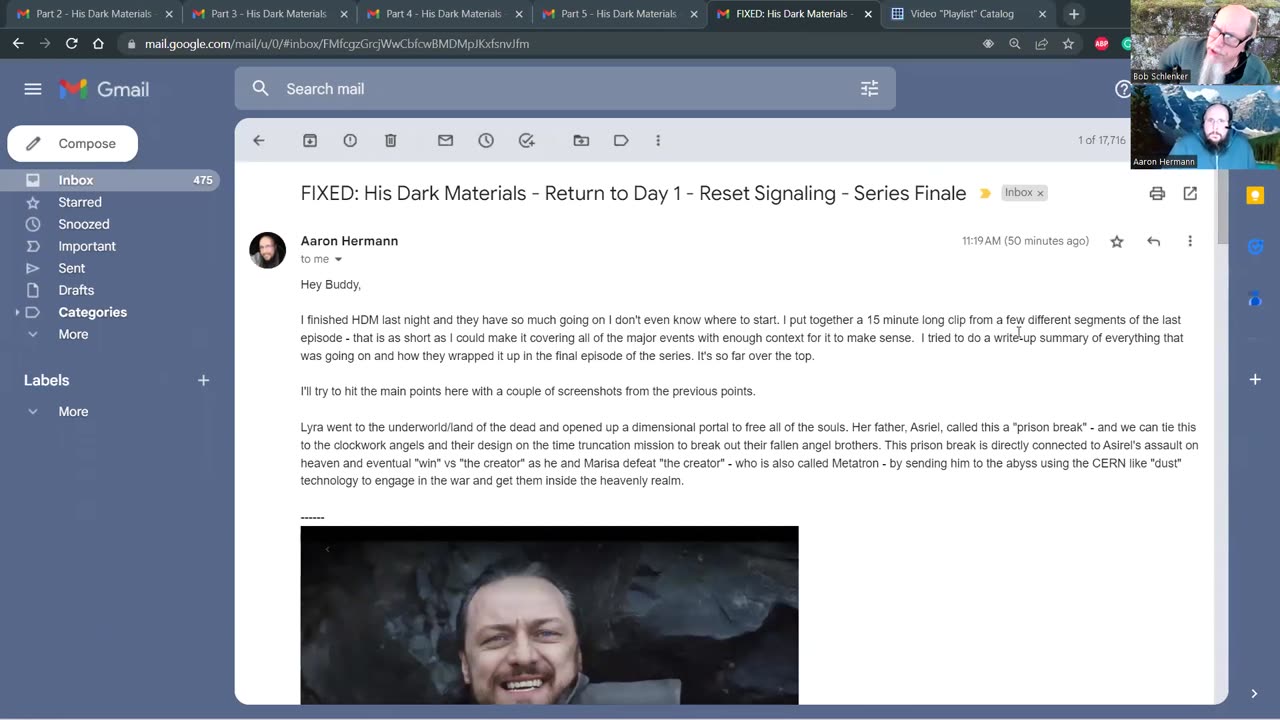
Task: Click the address bar URL
Action: point(337,44)
